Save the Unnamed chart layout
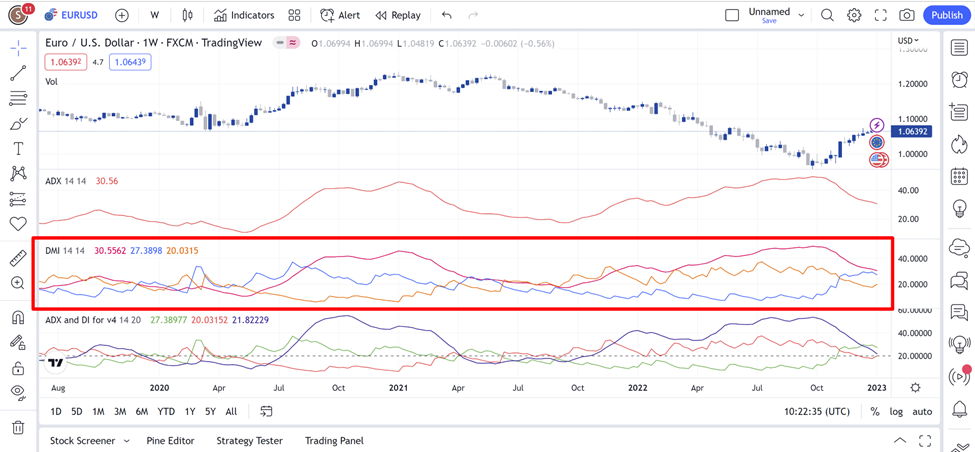975x452 pixels. [x=769, y=21]
